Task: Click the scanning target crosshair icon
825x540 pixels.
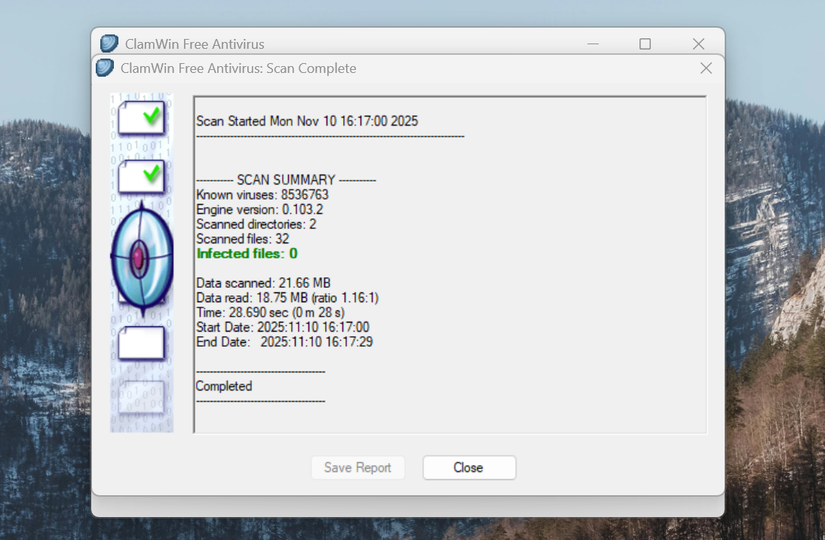Action: (142, 258)
